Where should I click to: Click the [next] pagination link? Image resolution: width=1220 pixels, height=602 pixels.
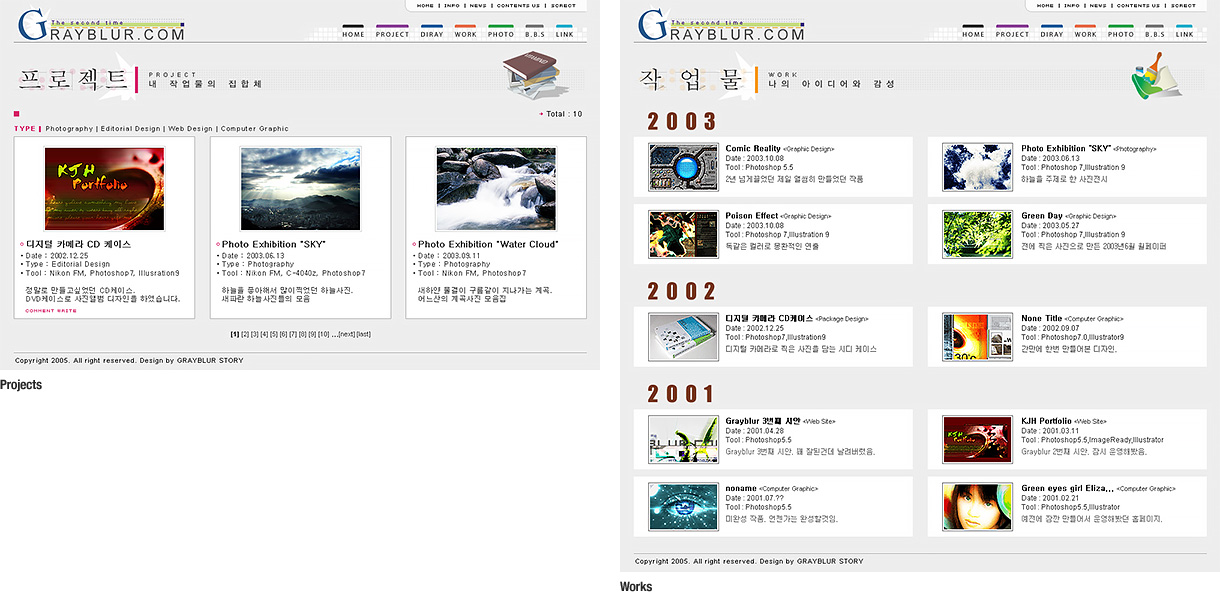click(x=347, y=334)
